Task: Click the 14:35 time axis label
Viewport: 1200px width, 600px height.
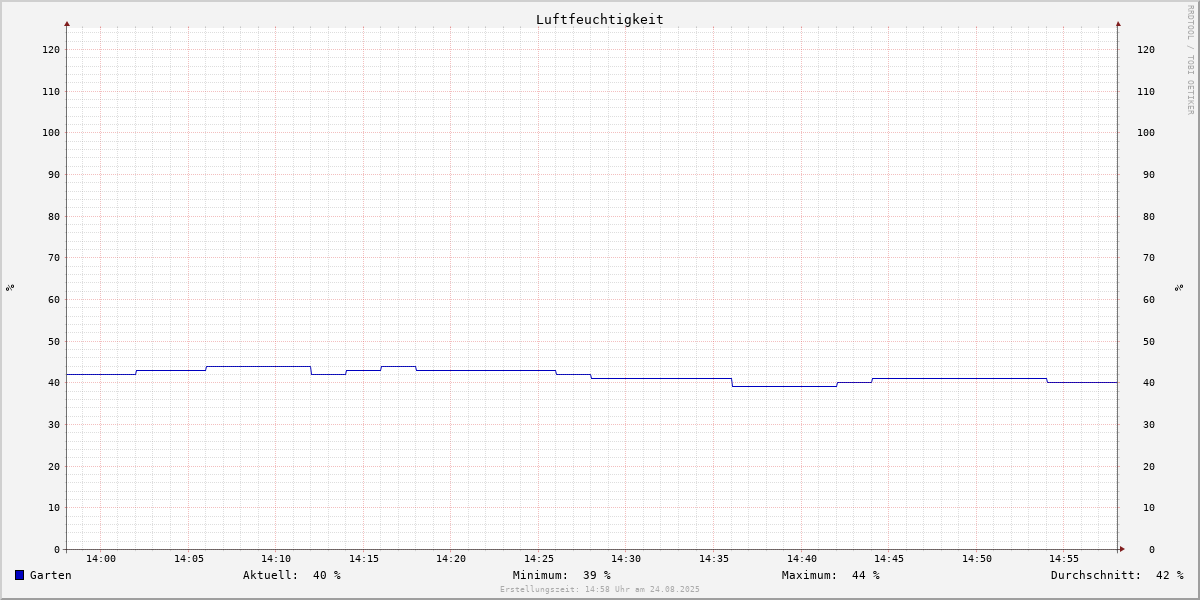Action: 714,559
